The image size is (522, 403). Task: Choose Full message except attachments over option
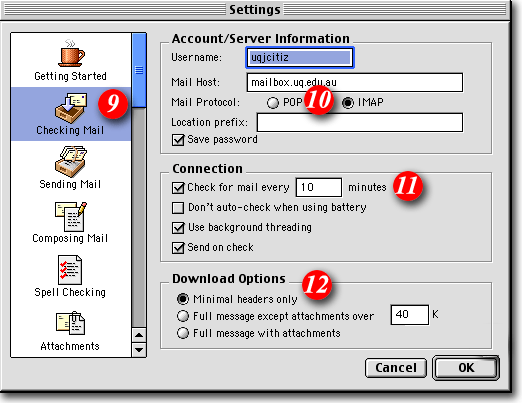click(x=183, y=316)
